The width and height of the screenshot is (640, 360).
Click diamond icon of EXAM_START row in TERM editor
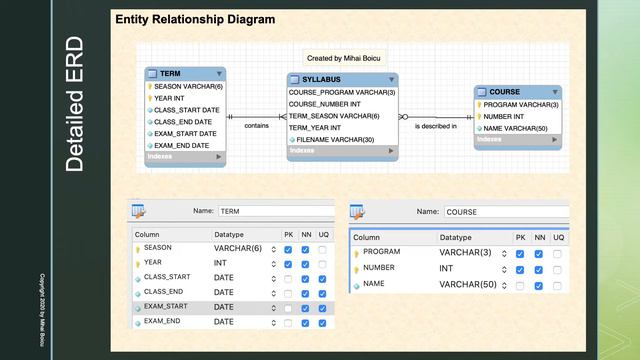point(138,309)
